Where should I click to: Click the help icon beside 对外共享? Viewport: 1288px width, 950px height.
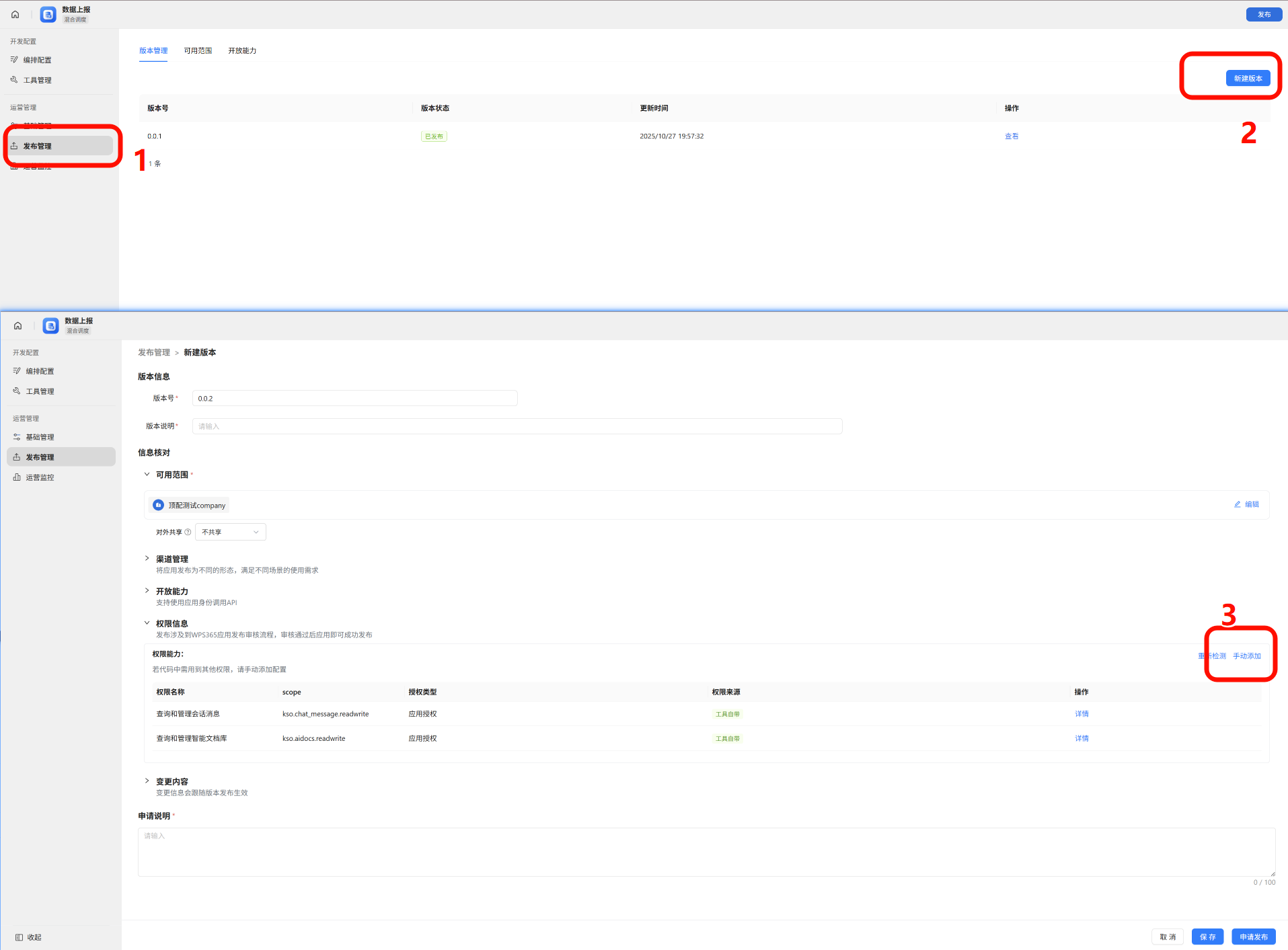coord(188,532)
